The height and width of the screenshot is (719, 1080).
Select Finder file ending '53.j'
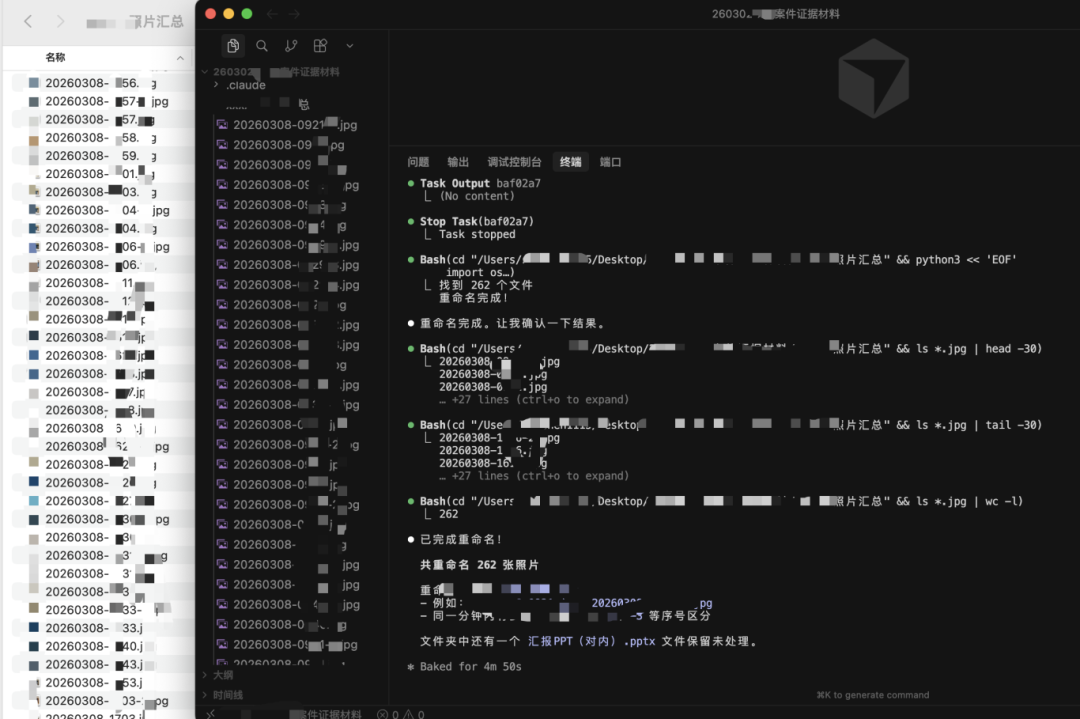(94, 682)
